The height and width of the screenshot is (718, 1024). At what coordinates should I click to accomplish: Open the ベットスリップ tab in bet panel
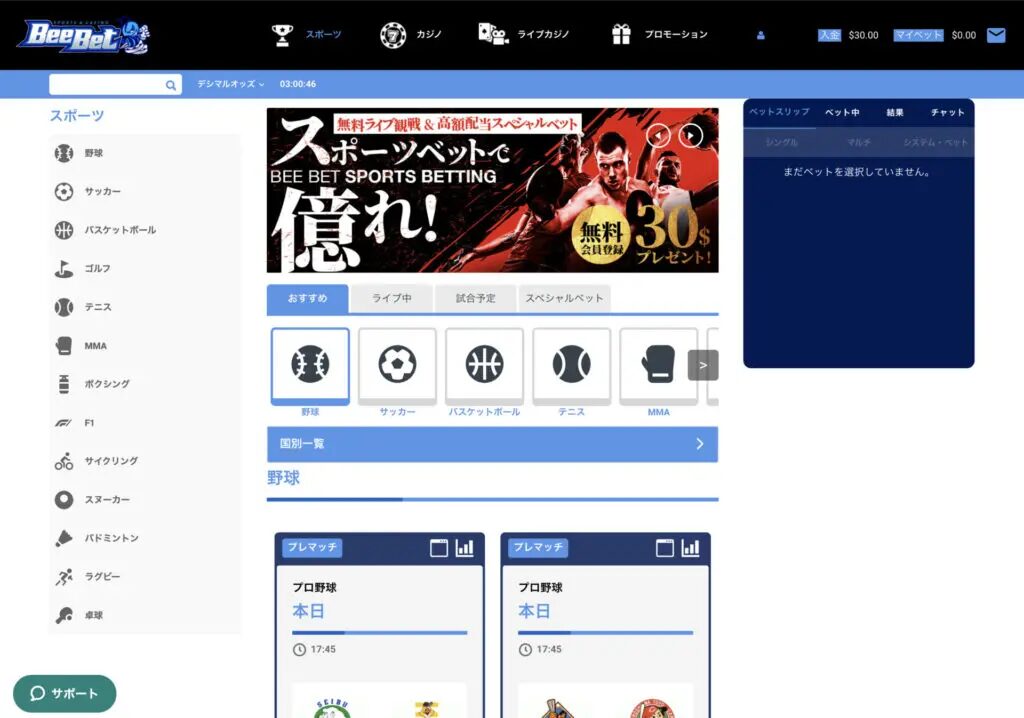(x=779, y=112)
